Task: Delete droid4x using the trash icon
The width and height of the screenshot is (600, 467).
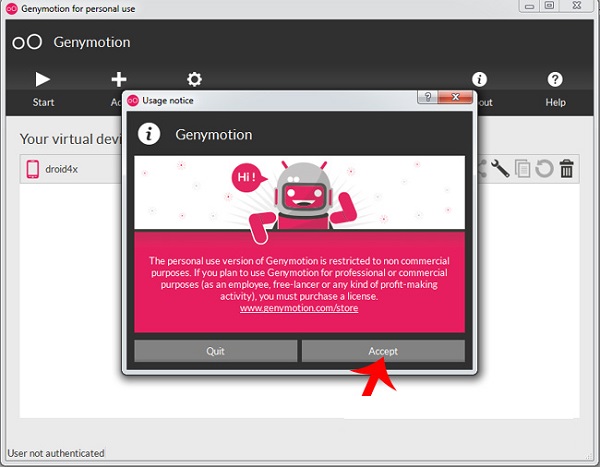Action: click(567, 169)
